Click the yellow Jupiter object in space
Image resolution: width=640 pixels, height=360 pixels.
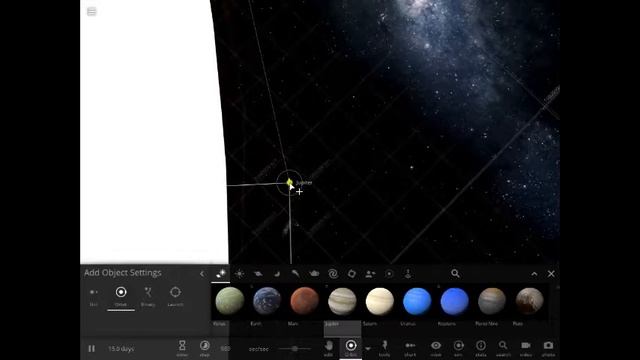289,182
